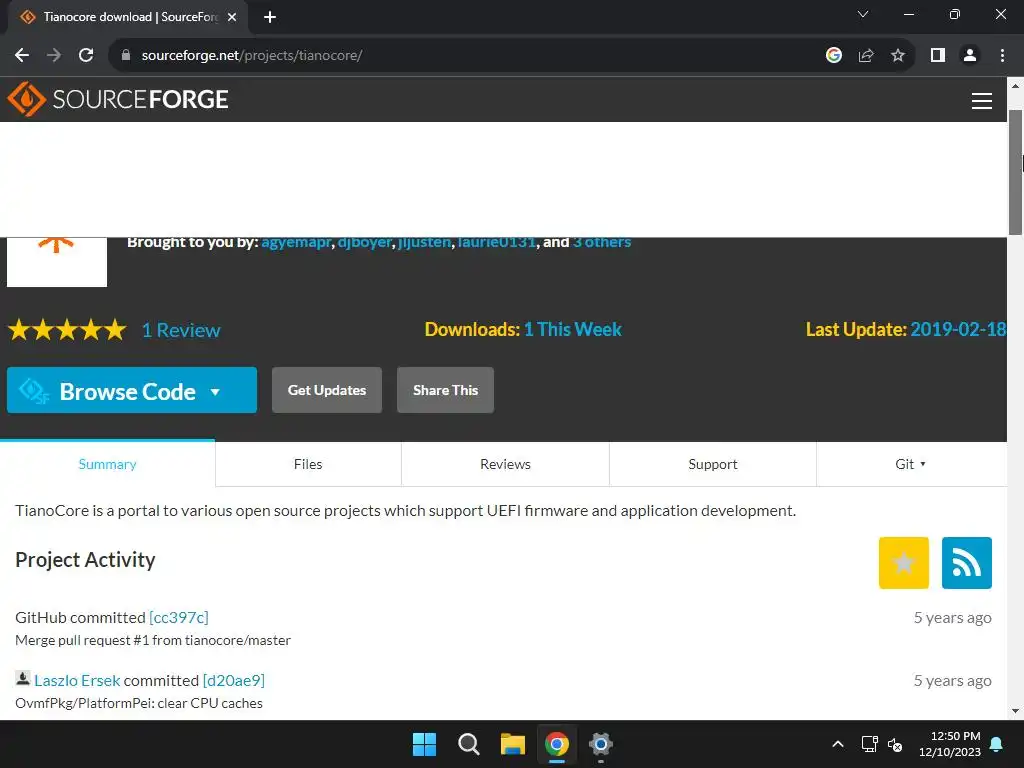The width and height of the screenshot is (1024, 768).
Task: Open the Reviews tab
Action: tap(505, 464)
